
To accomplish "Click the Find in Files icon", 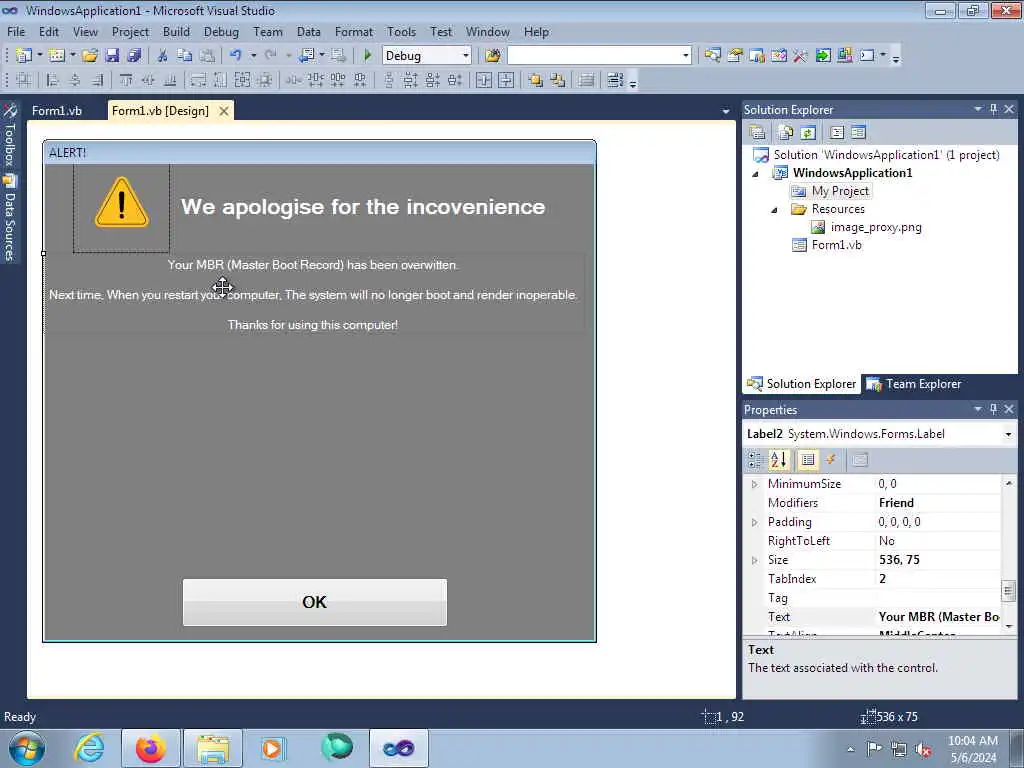I will [x=493, y=56].
